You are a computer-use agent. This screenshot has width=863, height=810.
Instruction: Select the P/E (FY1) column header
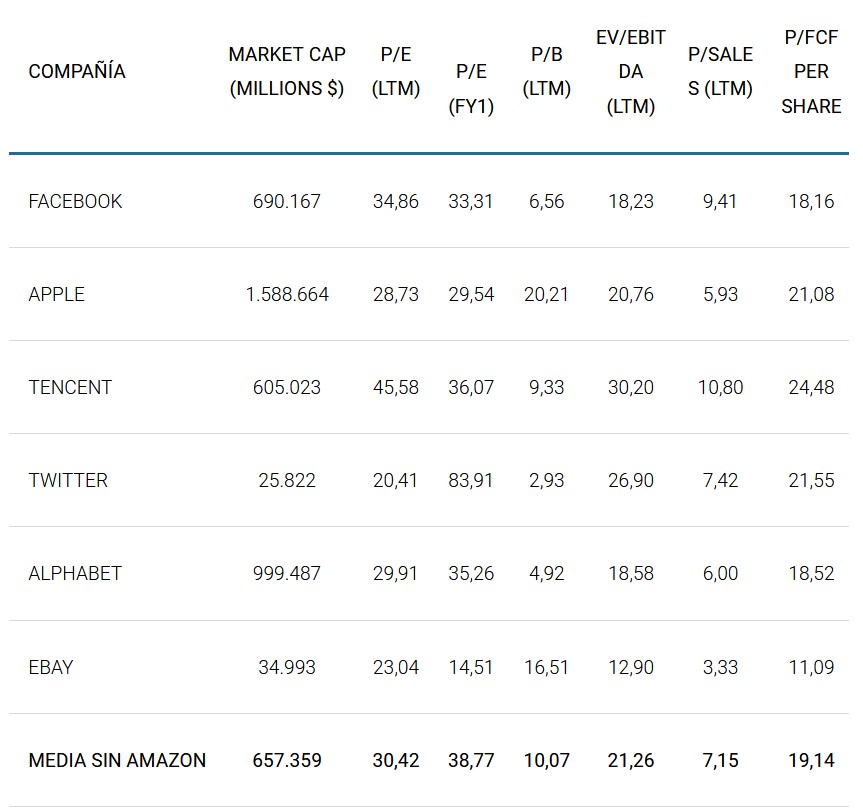471,88
